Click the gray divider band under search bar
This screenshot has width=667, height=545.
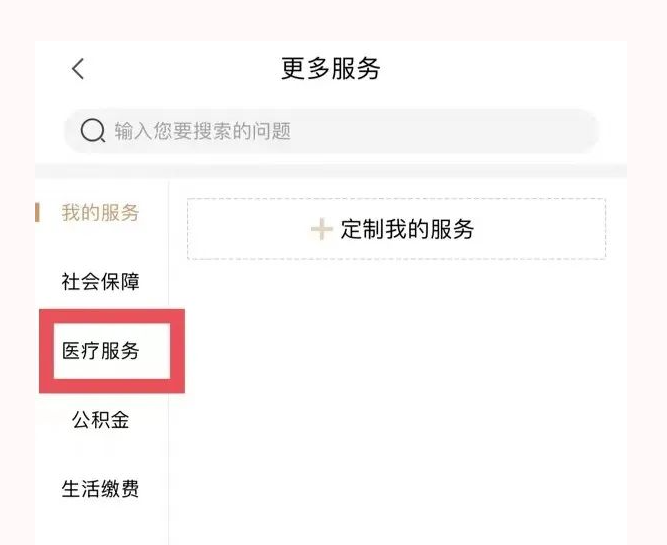[x=331, y=171]
